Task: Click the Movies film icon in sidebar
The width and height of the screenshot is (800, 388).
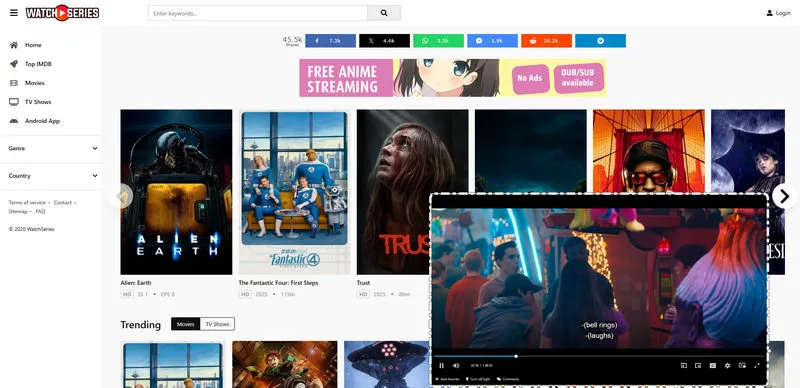Action: coord(14,83)
